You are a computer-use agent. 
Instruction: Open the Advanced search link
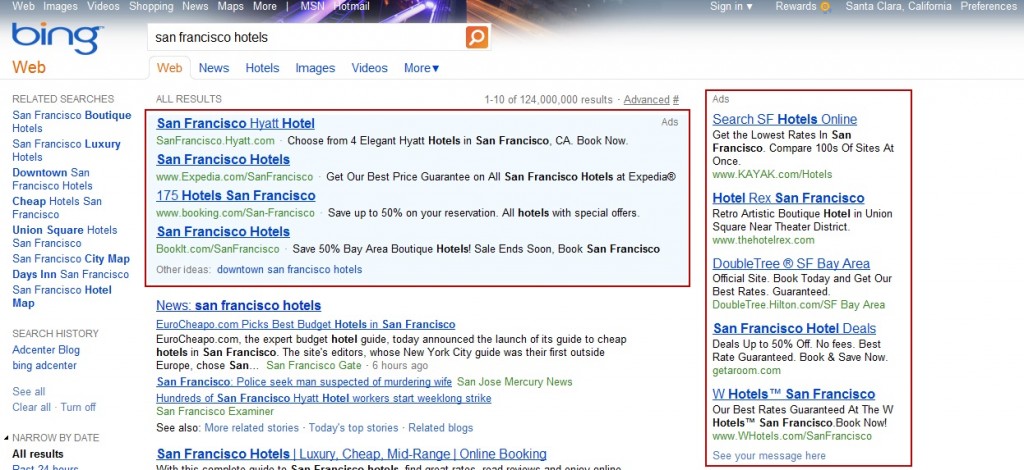coord(646,100)
